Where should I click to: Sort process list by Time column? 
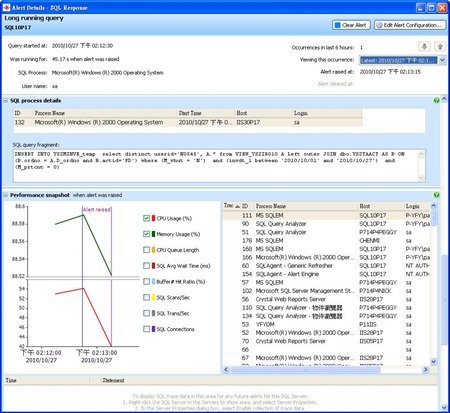point(231,206)
